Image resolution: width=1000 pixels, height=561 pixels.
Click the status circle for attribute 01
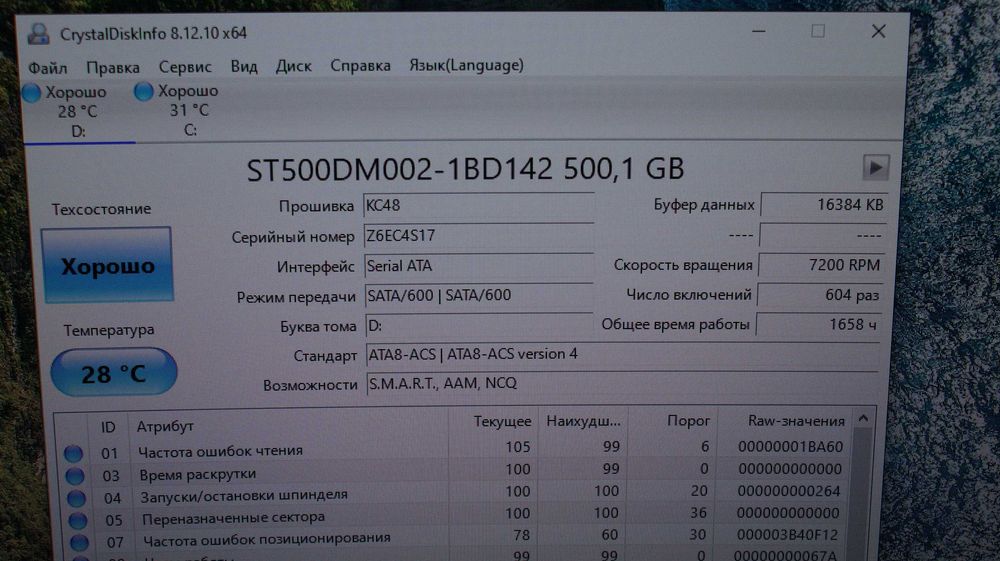pyautogui.click(x=73, y=453)
